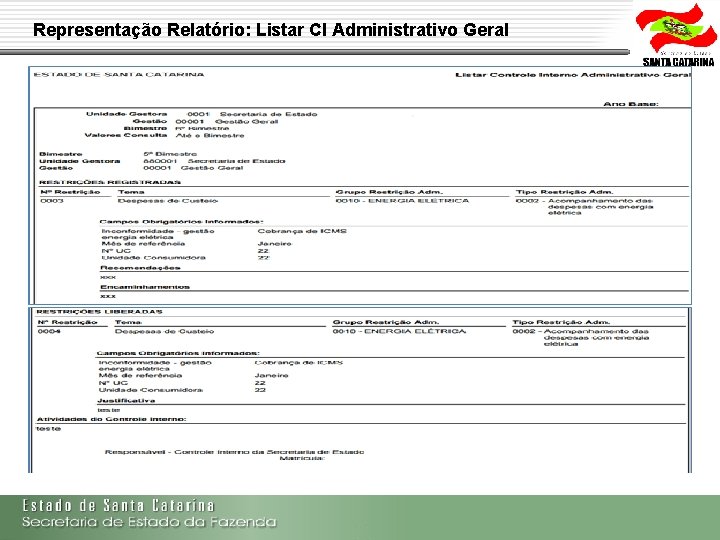The image size is (720, 540).
Task: Click the 'ESTADO DE SANTA CATARINA' report header
Action: point(119,74)
